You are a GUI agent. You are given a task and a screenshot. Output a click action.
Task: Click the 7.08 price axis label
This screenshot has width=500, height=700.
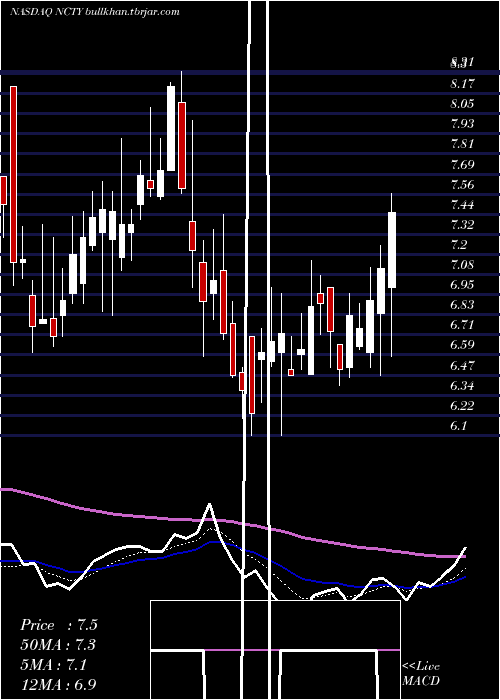coord(462,264)
